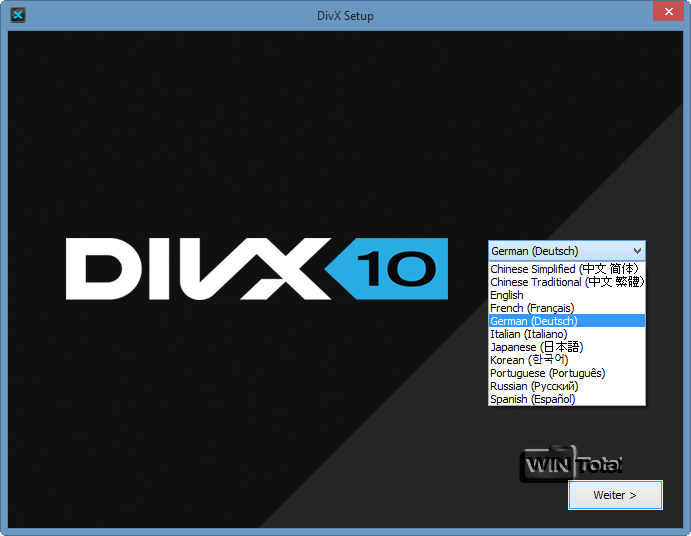Pick Italian (Italiano) from the list
The height and width of the screenshot is (536, 691).
[567, 334]
